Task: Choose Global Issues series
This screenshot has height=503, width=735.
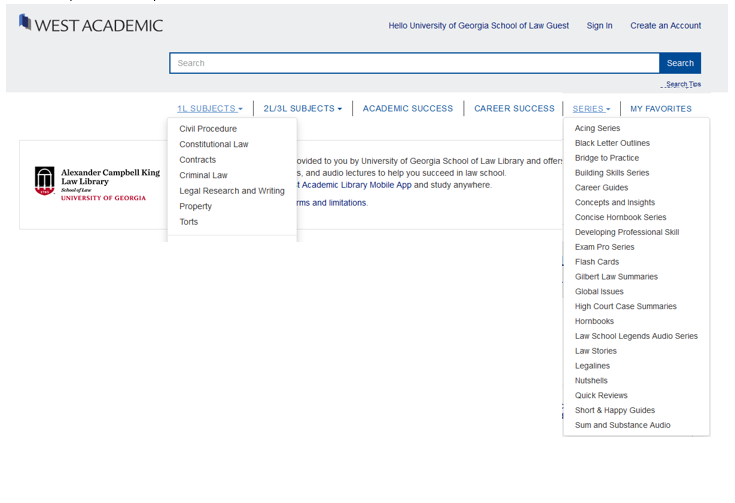Action: coord(600,292)
